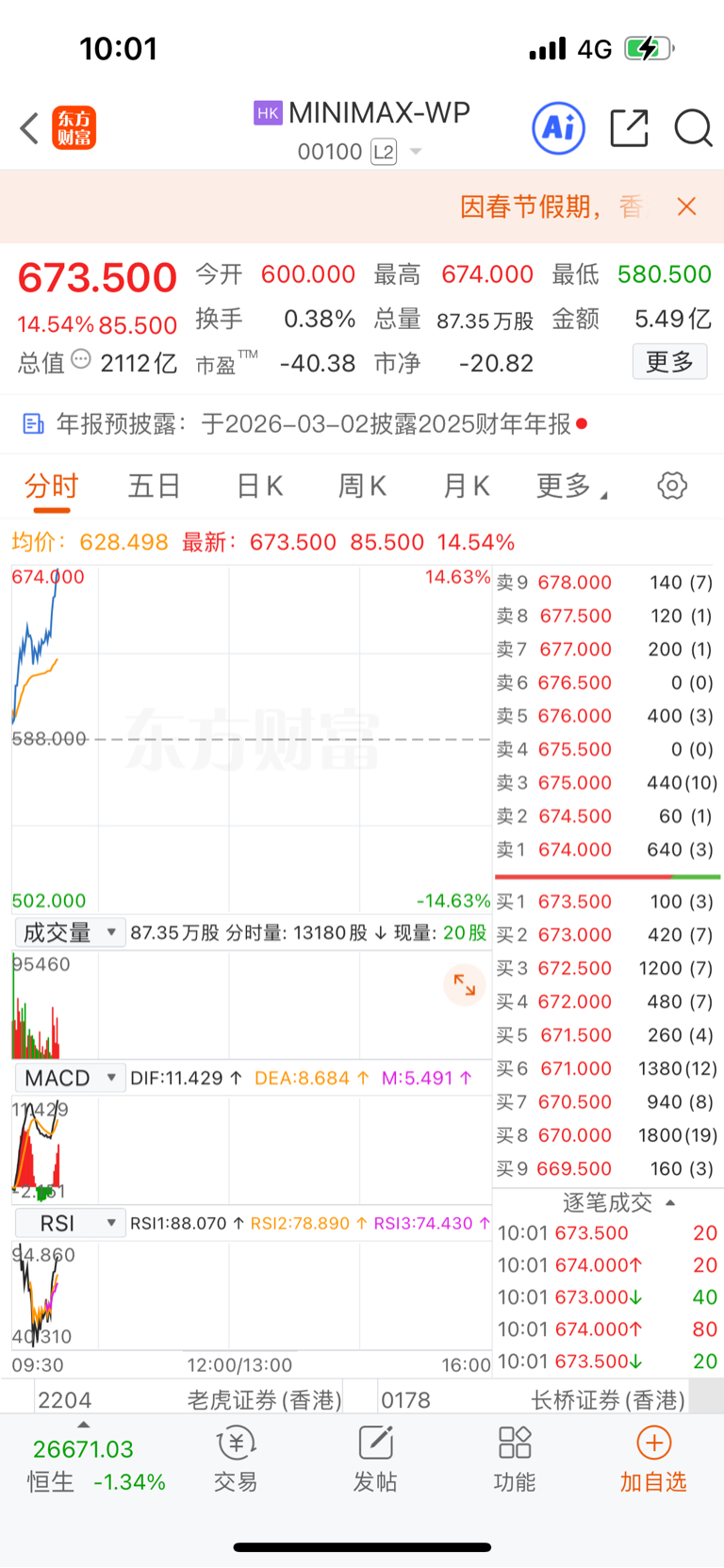724x1568 pixels.
Task: Expand the 更多 chart period menu
Action: 572,487
